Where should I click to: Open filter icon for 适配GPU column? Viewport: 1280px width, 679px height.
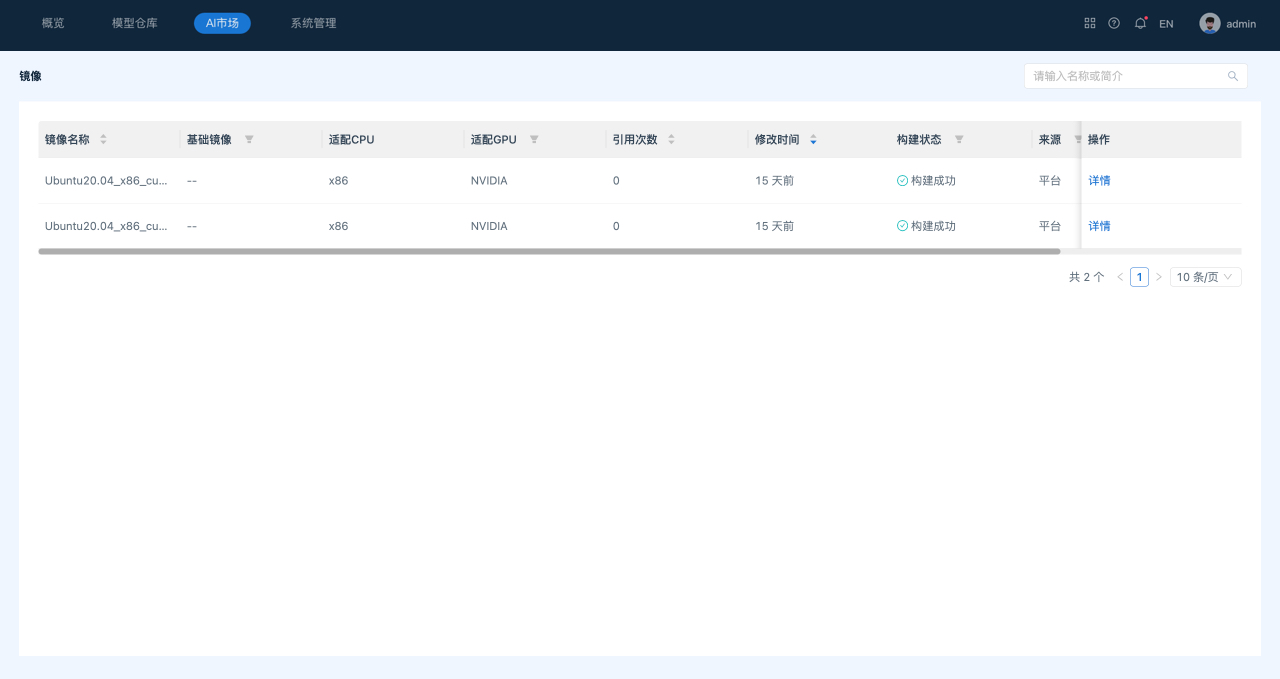(534, 140)
